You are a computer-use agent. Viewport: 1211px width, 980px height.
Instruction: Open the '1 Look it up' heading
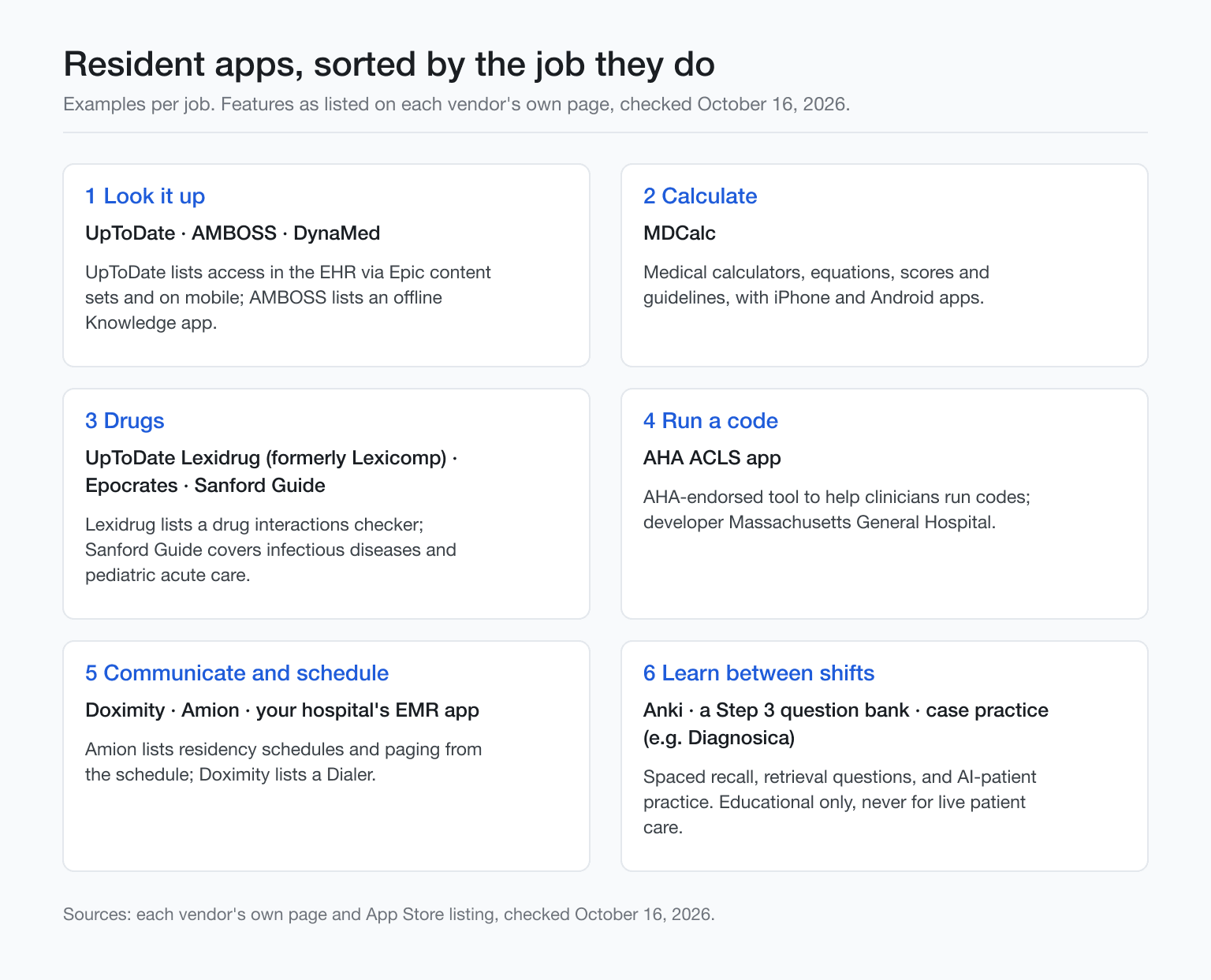145,196
